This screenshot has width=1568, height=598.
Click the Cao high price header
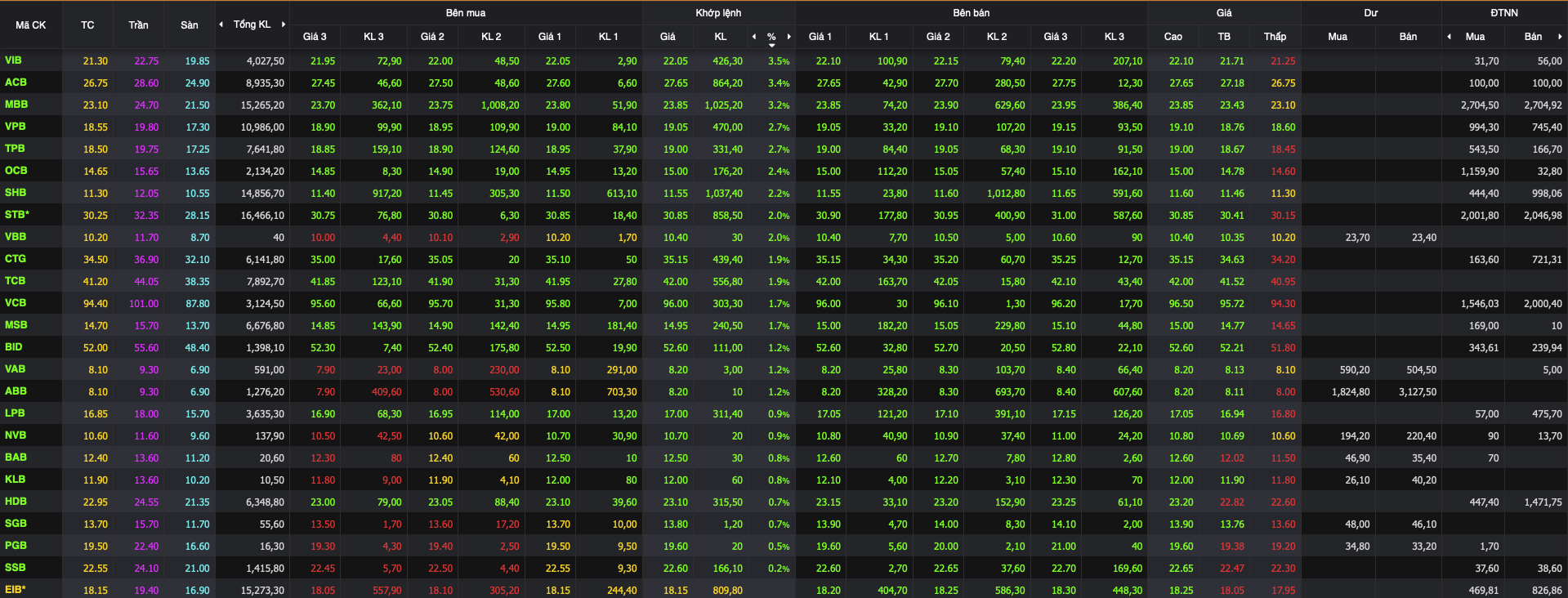[x=1173, y=37]
